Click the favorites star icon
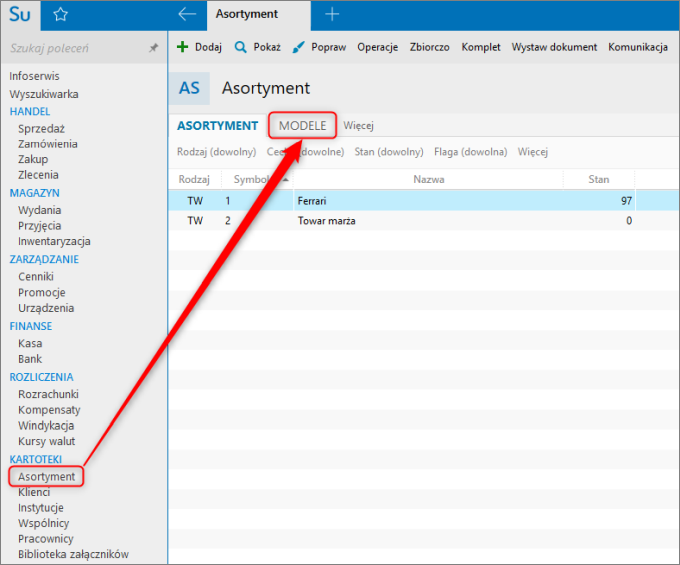This screenshot has height=565, width=680. tap(60, 15)
